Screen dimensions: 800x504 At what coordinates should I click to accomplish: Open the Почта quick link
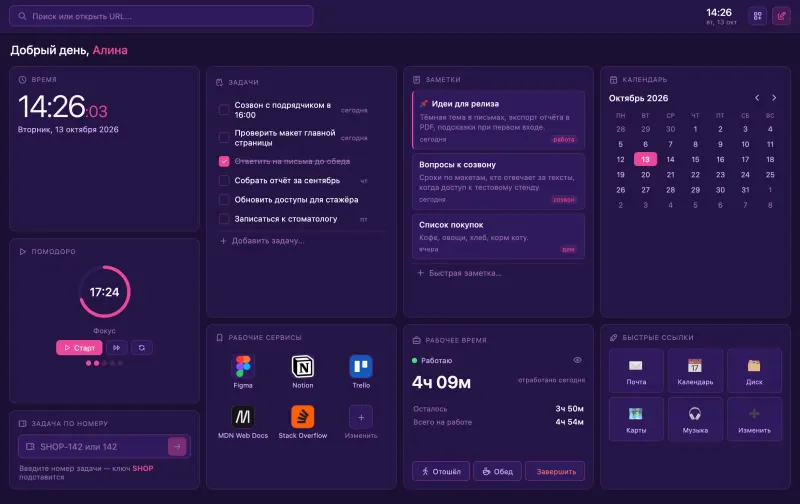point(636,371)
